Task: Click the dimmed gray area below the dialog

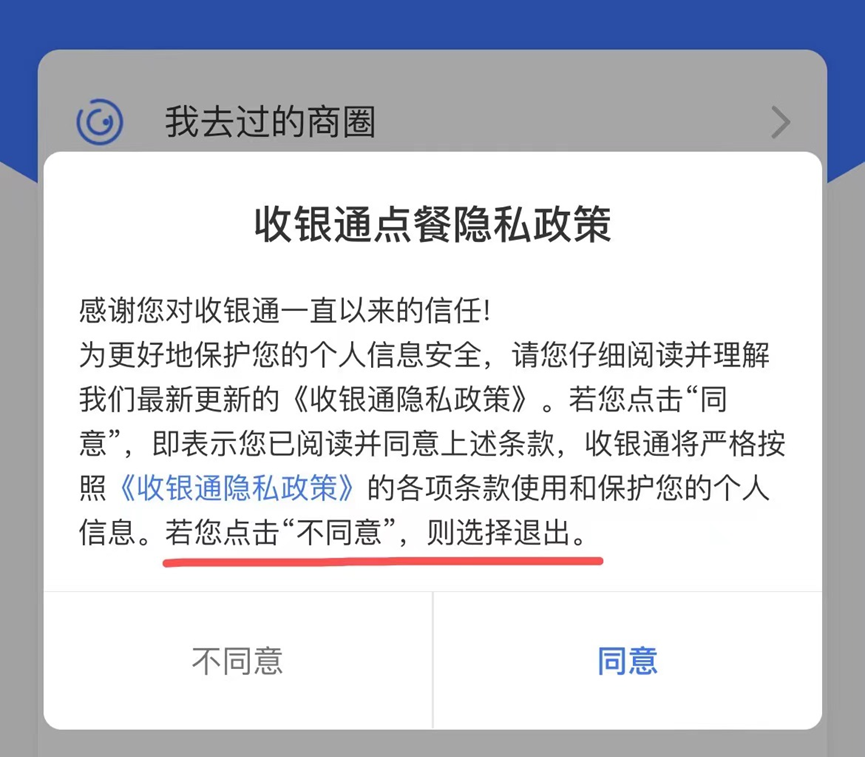Action: point(432,744)
